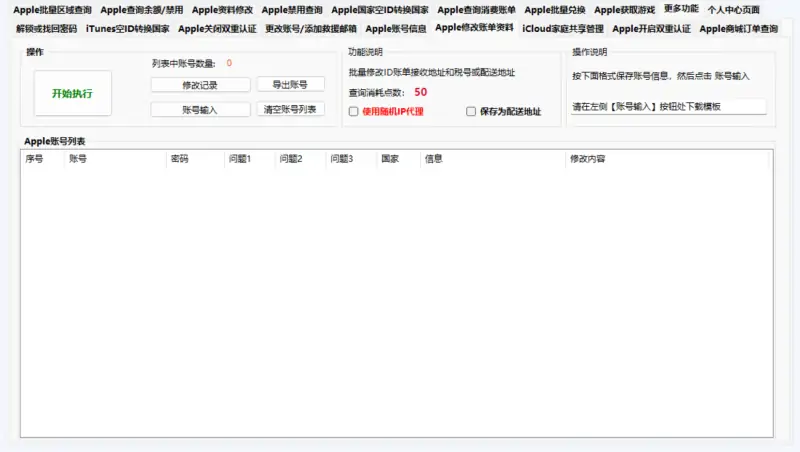Select the iTunes空ID转换国家 tab
The height and width of the screenshot is (452, 800).
point(127,29)
